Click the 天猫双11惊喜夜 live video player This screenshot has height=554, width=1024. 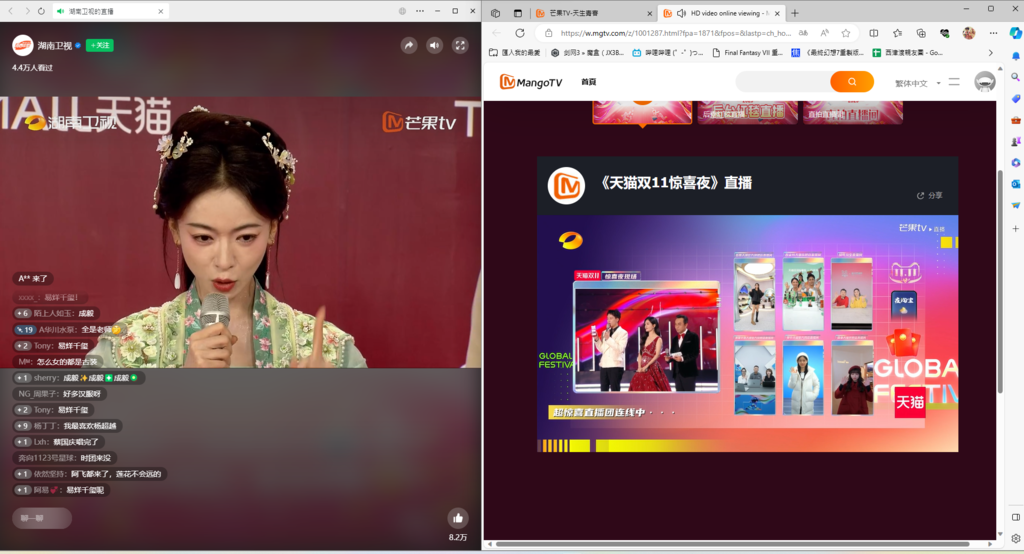click(x=748, y=333)
